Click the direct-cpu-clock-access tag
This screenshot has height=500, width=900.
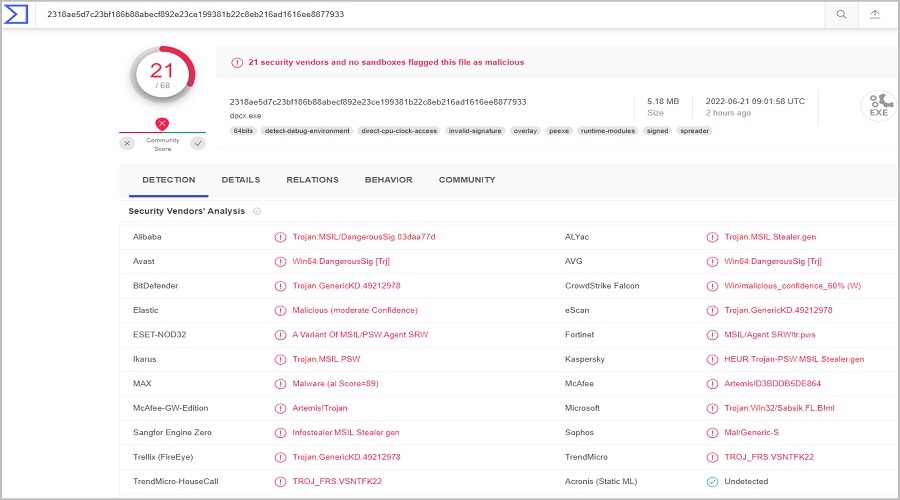399,131
